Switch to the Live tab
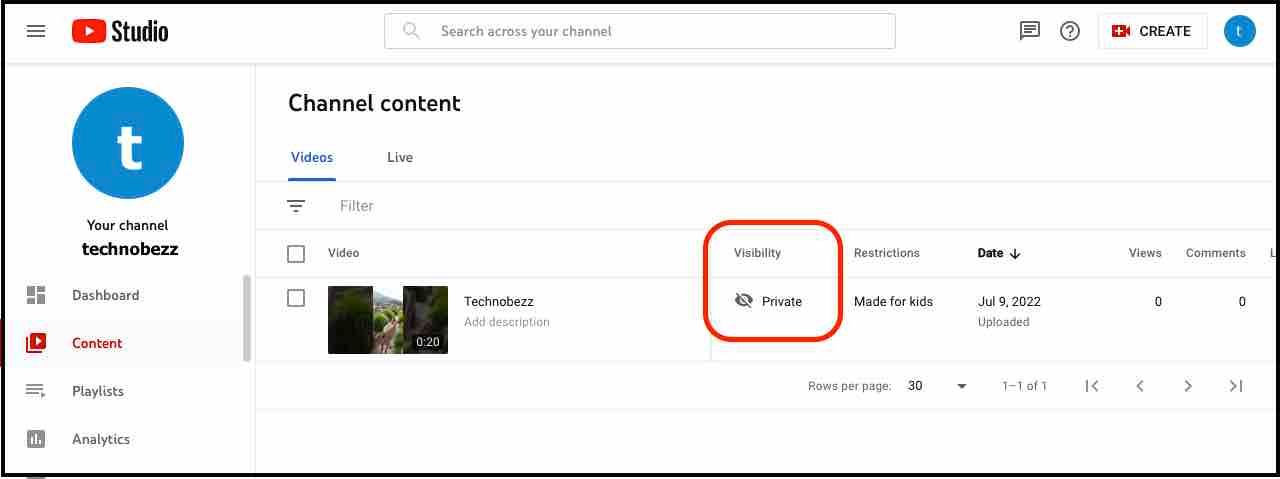Viewport: 1280px width, 479px height. click(x=400, y=157)
